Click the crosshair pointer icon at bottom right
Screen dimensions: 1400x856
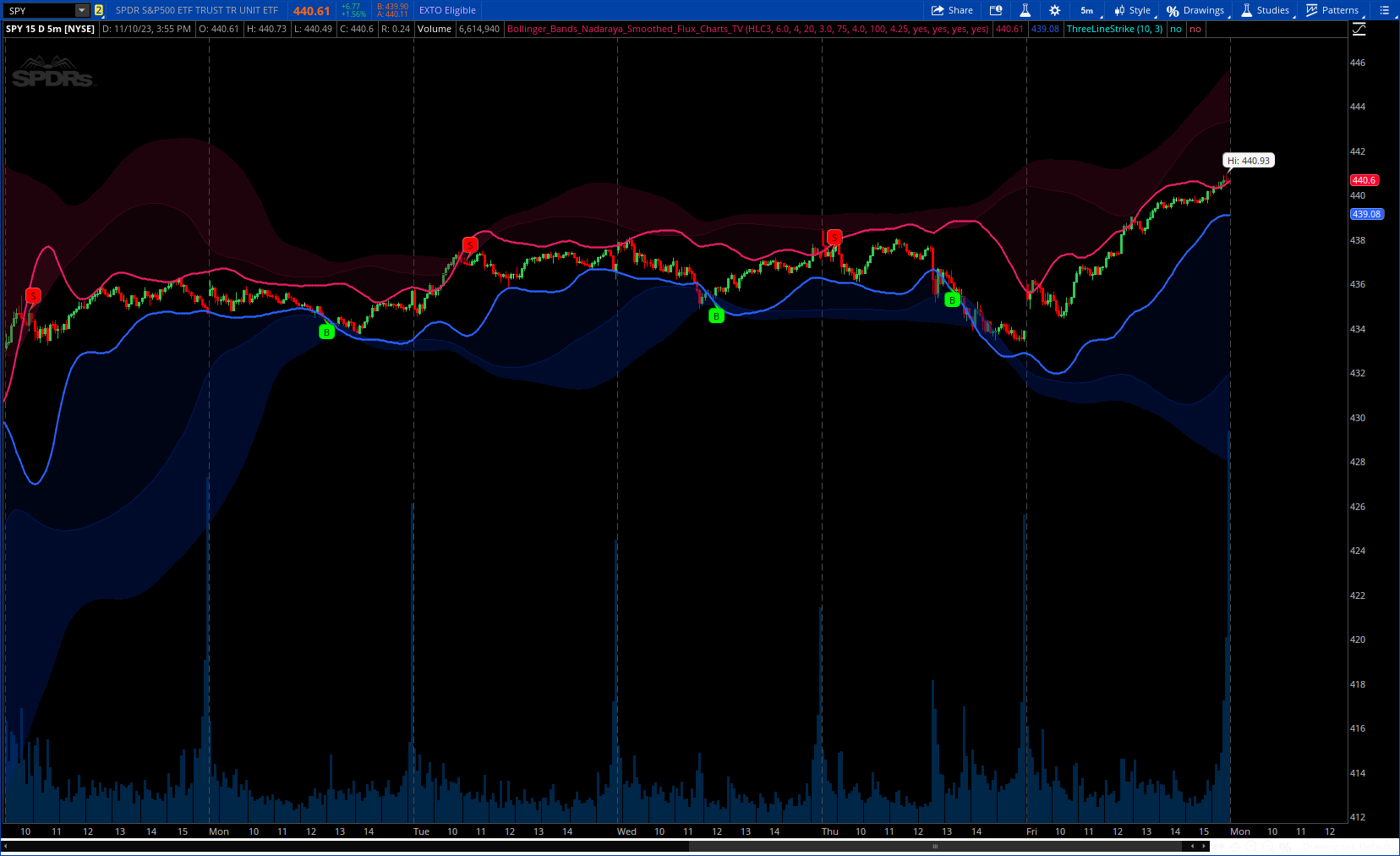[x=1235, y=848]
